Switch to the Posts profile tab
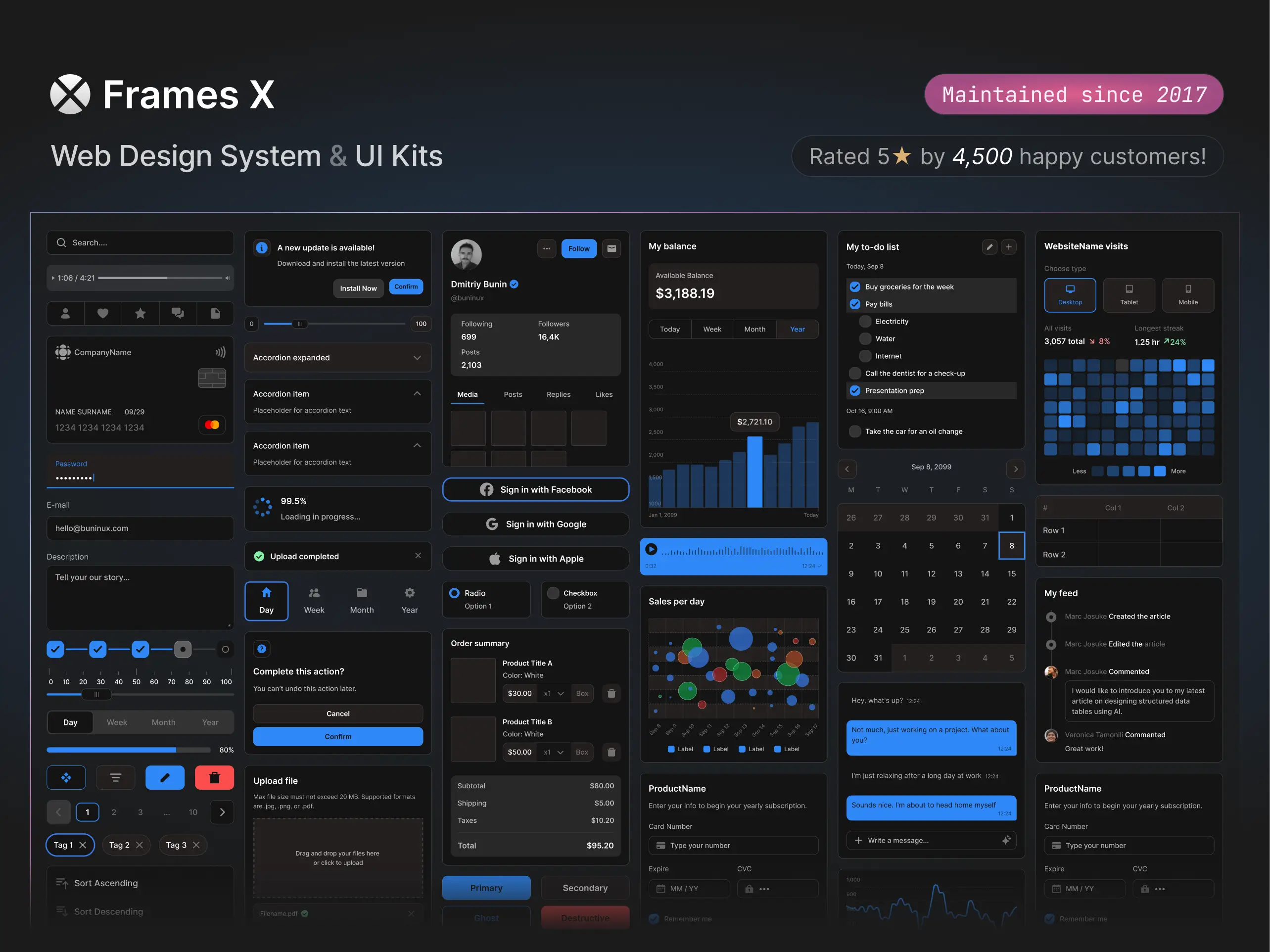1270x952 pixels. pos(513,394)
